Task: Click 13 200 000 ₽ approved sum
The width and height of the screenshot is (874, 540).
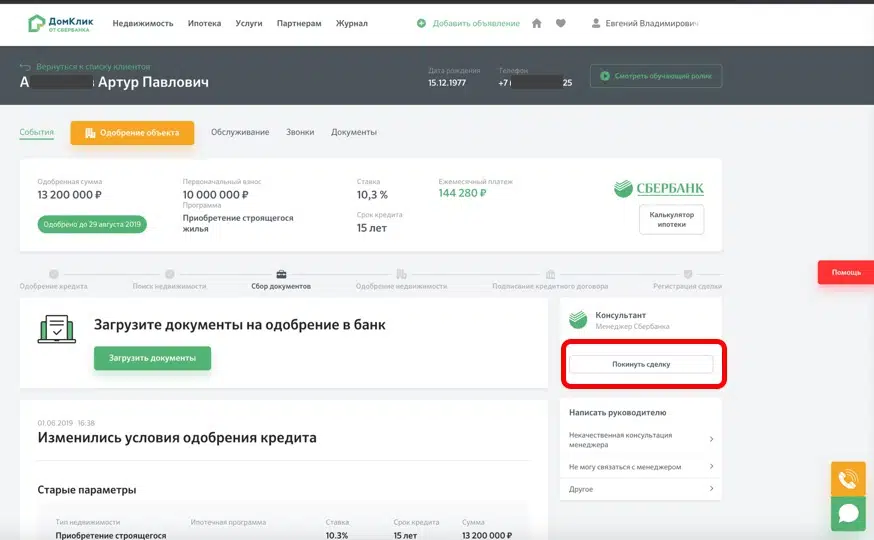Action: (70, 195)
